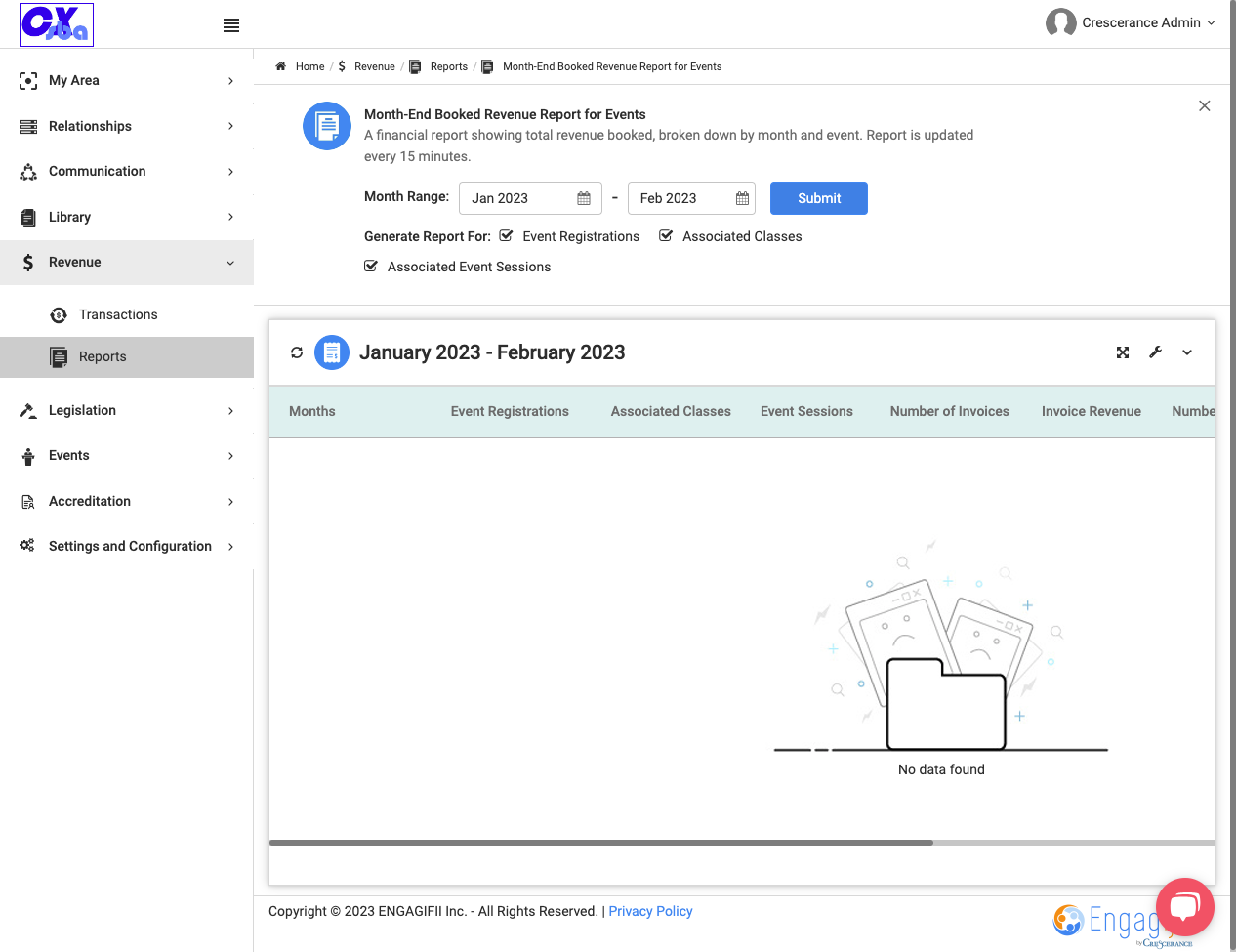Screen dimensions: 1236x952
Task: Go to Reports breadcrumb link
Action: pyautogui.click(x=449, y=66)
